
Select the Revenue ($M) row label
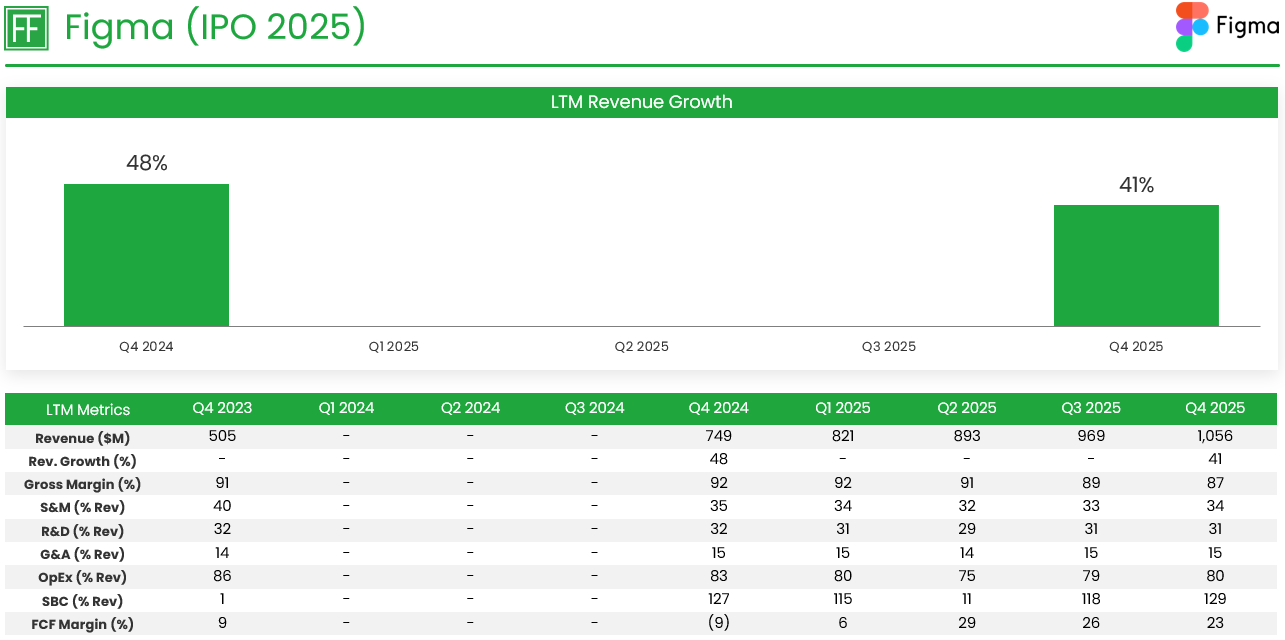pos(82,438)
